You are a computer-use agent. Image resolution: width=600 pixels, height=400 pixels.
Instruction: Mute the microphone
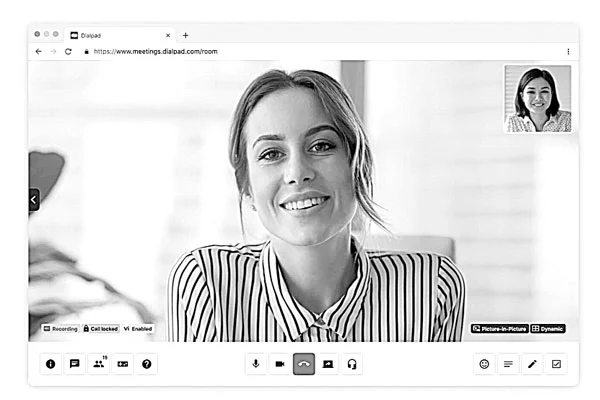[256, 364]
